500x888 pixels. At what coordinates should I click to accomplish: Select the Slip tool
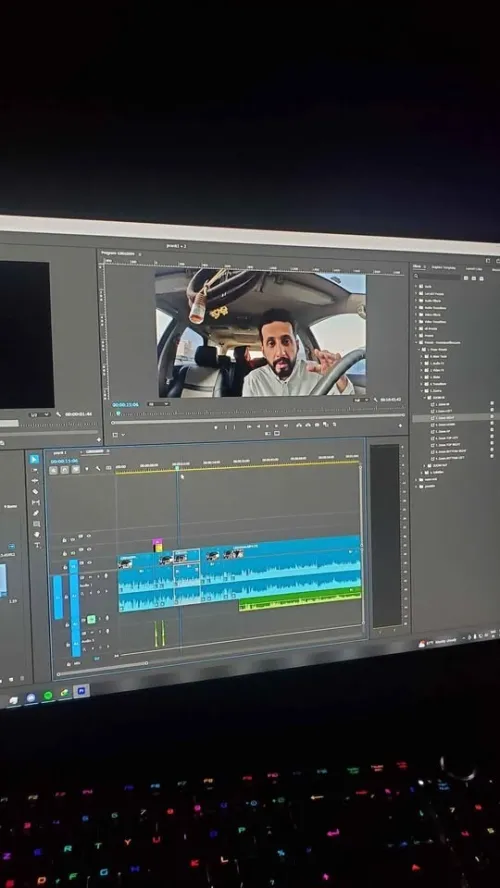click(36, 502)
